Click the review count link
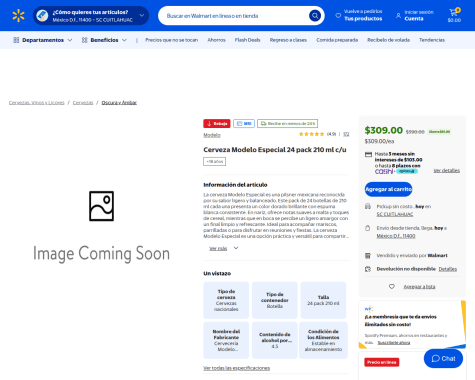475x380 pixels. [346, 134]
